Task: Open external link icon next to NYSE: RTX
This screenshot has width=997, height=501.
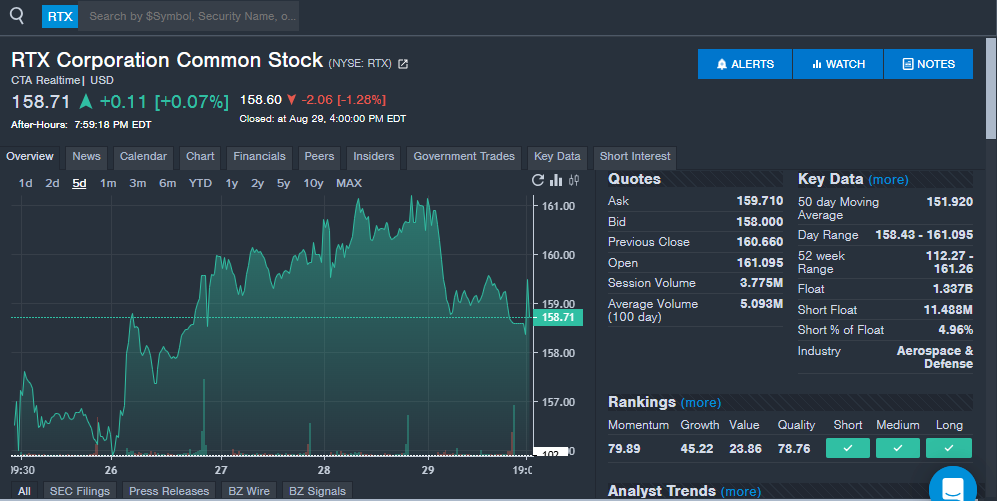Action: pos(403,64)
